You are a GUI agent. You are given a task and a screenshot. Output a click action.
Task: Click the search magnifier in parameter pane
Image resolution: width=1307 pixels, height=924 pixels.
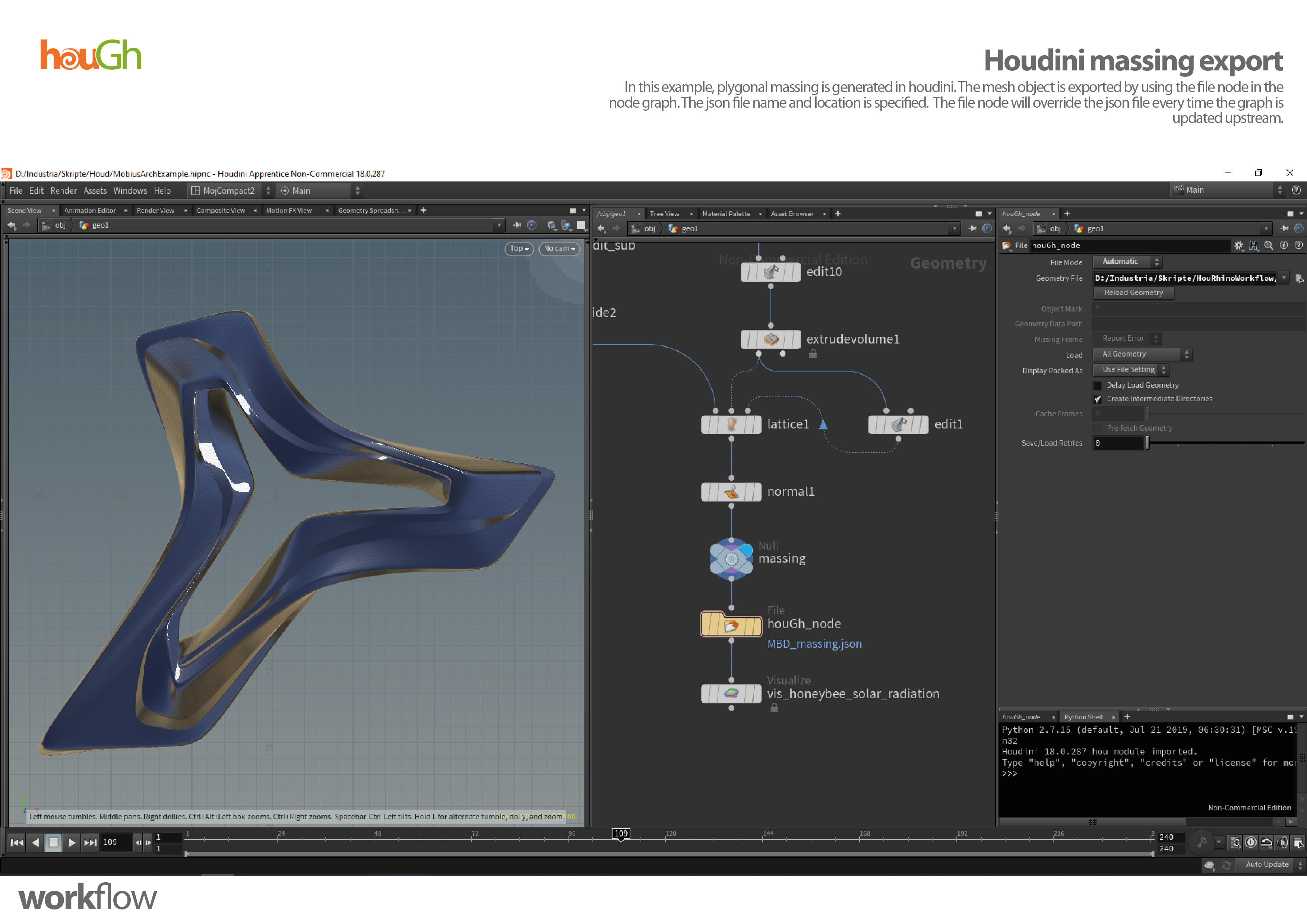click(1269, 246)
